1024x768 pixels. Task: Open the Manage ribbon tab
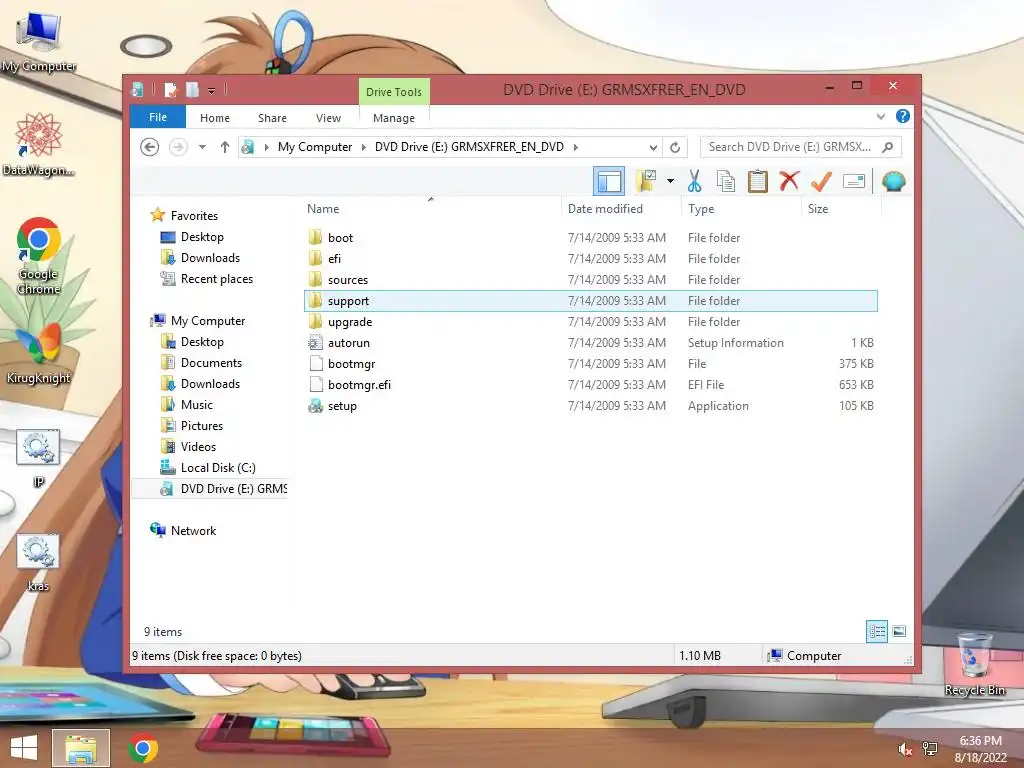[x=394, y=118]
